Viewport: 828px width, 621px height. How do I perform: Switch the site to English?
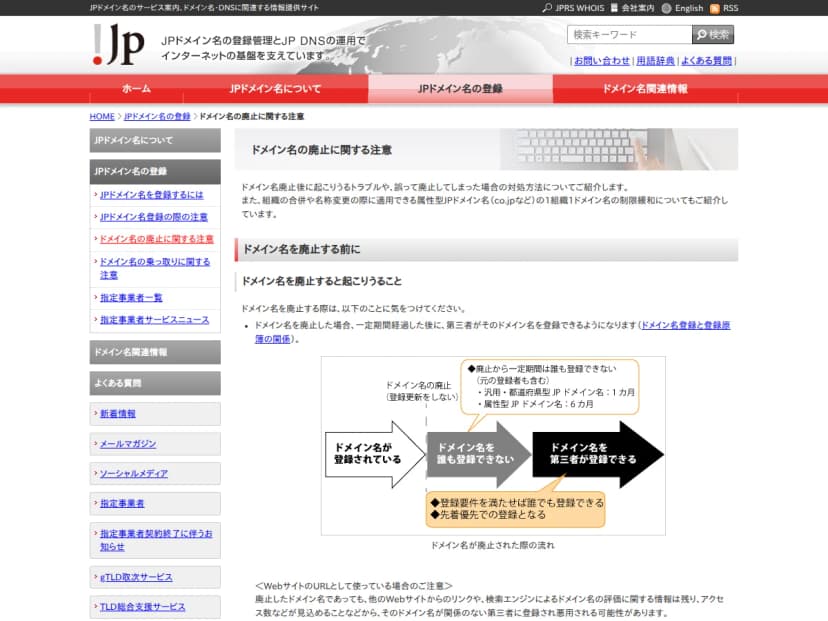click(x=683, y=8)
